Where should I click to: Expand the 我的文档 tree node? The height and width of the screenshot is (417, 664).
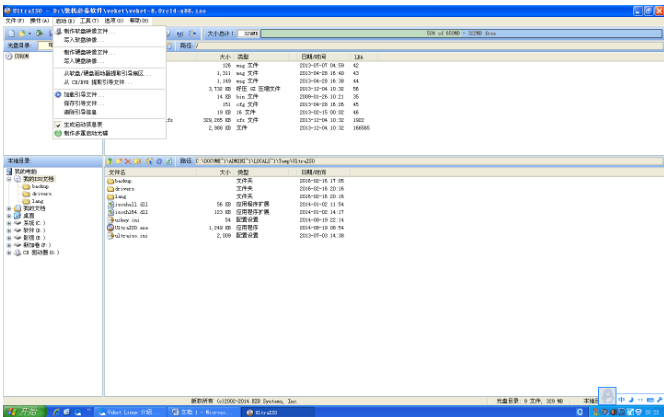pos(9,209)
